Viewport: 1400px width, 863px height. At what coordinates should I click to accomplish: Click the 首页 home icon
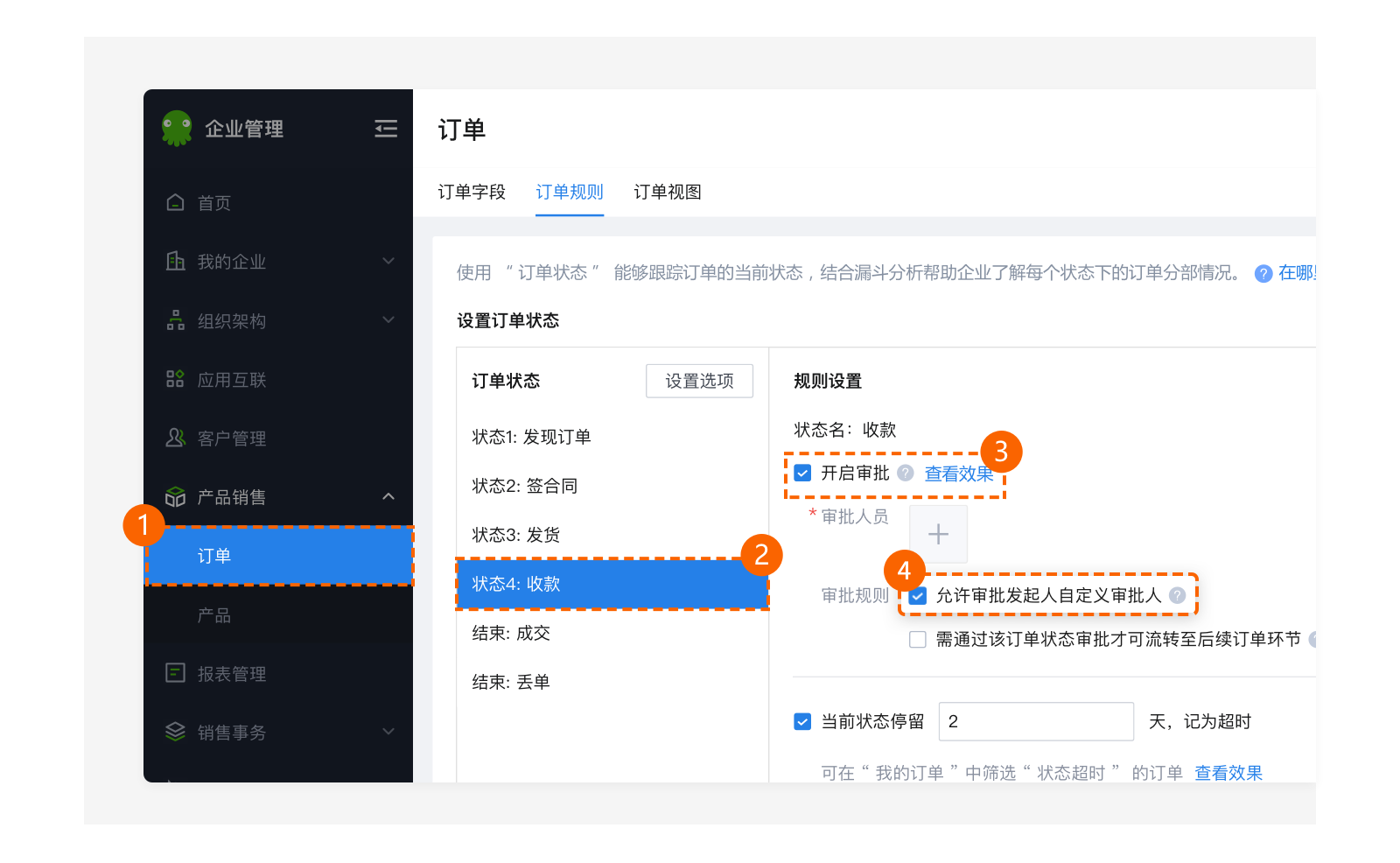point(175,202)
